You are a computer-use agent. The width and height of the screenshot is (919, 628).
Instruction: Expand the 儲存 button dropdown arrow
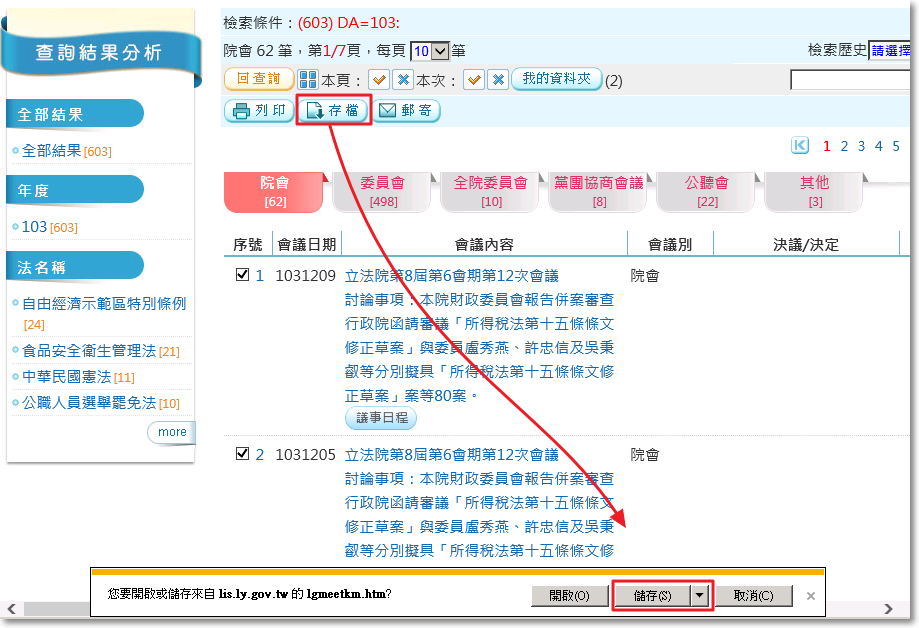tap(700, 595)
